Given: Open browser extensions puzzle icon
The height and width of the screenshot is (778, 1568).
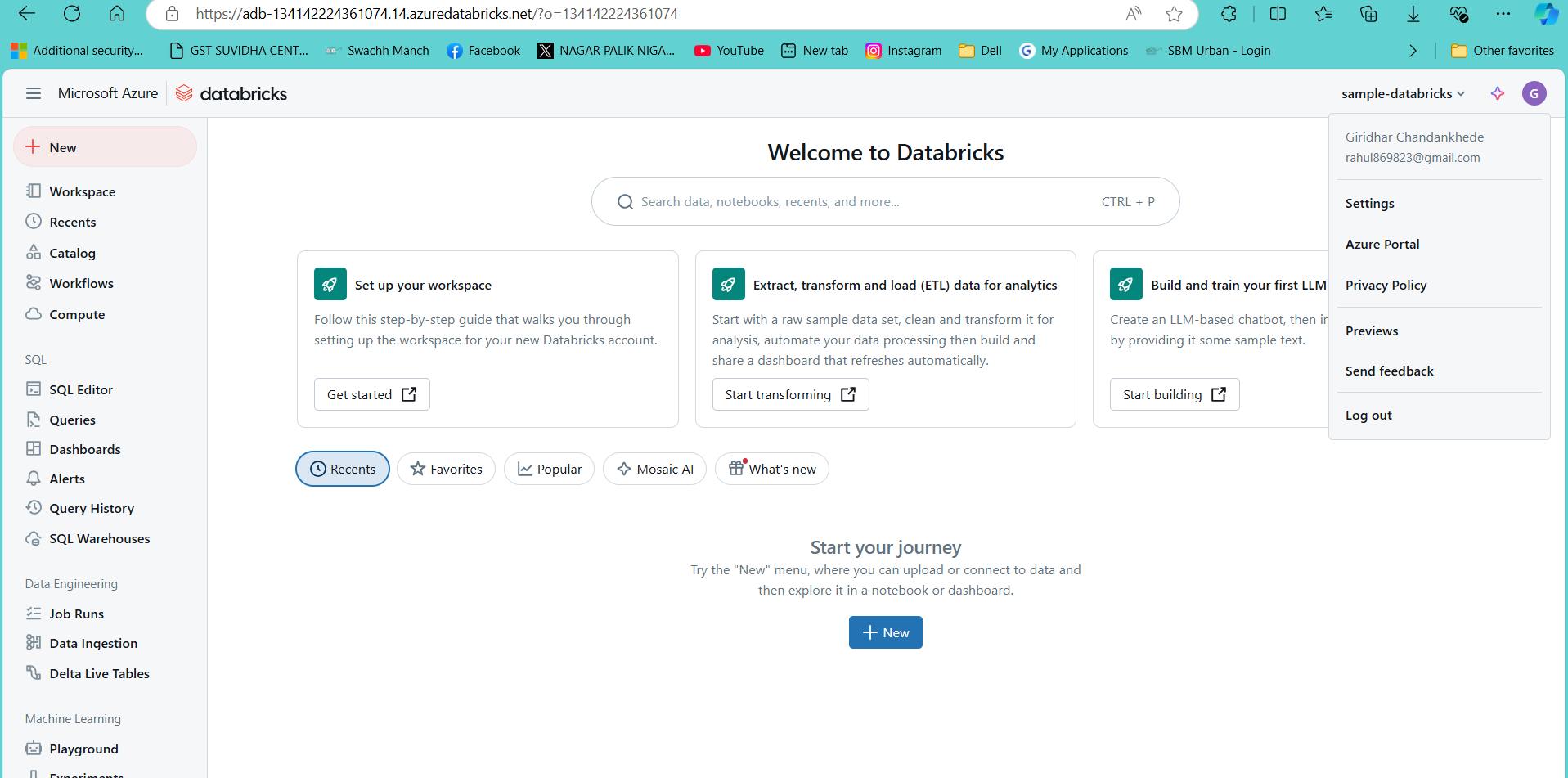Looking at the screenshot, I should point(1229,14).
